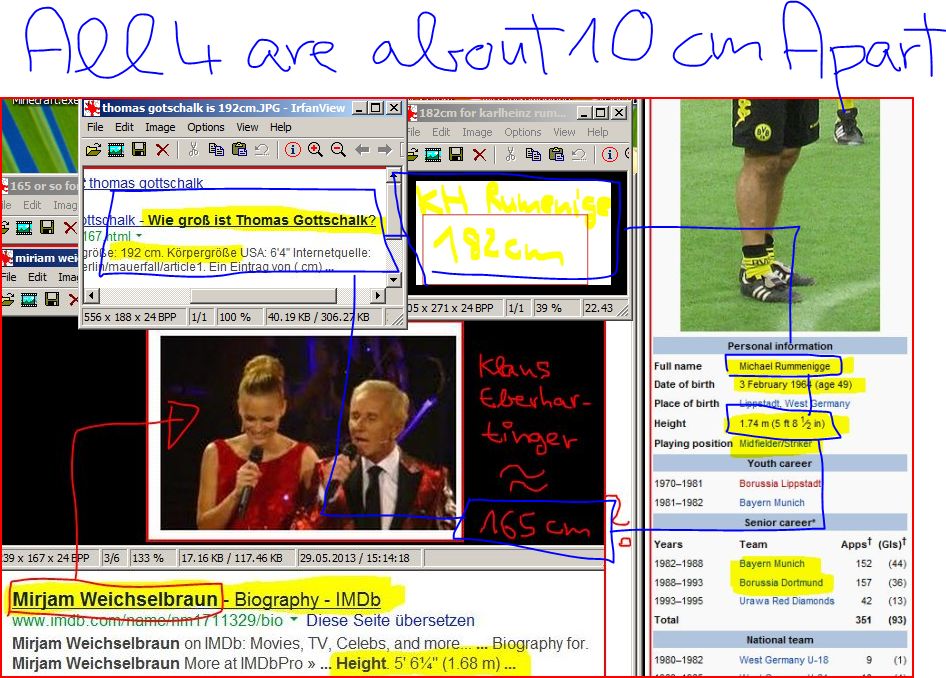Click footballer photo in Wikipedia infobox
946x678 pixels.
[x=779, y=215]
